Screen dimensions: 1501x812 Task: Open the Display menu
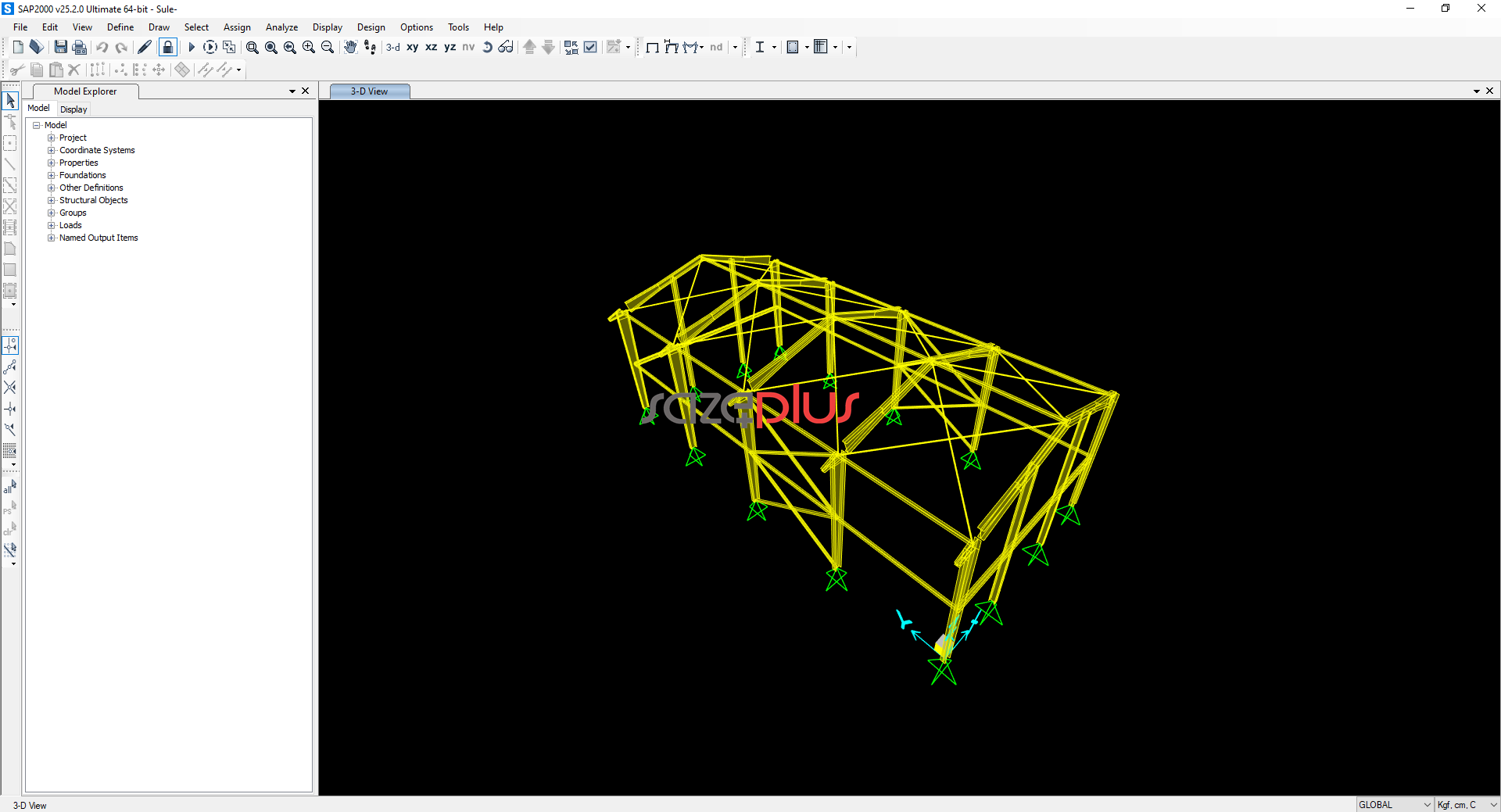coord(328,27)
